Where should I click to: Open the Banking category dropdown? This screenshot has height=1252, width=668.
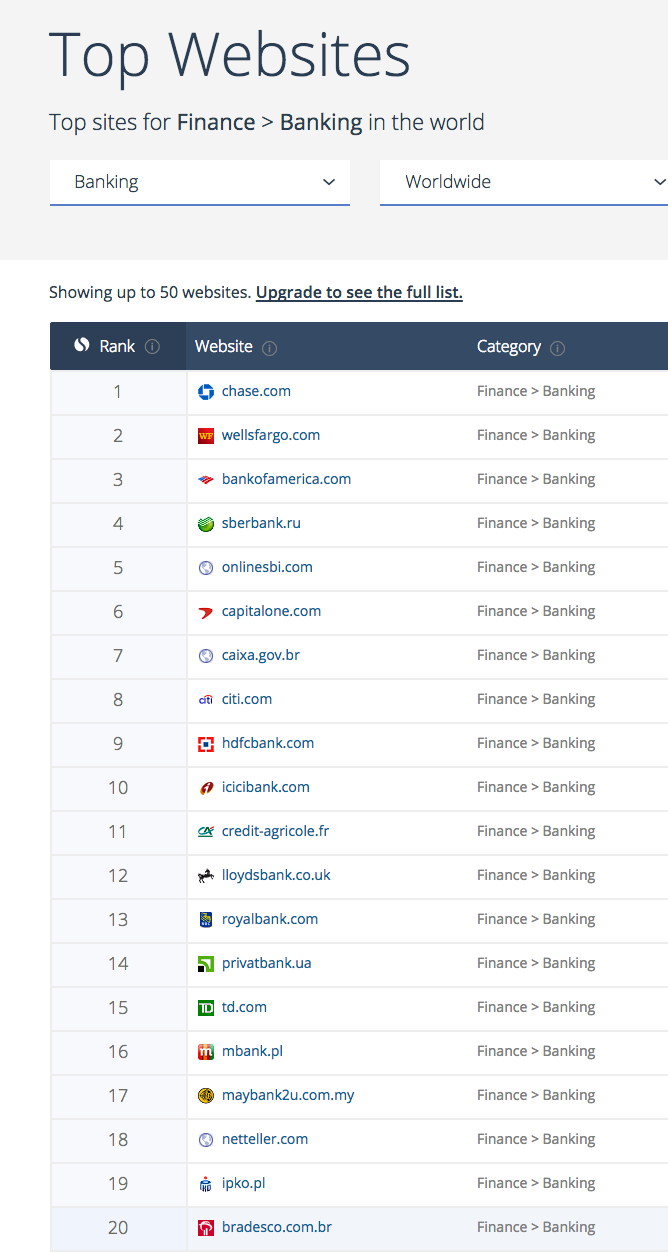click(200, 182)
